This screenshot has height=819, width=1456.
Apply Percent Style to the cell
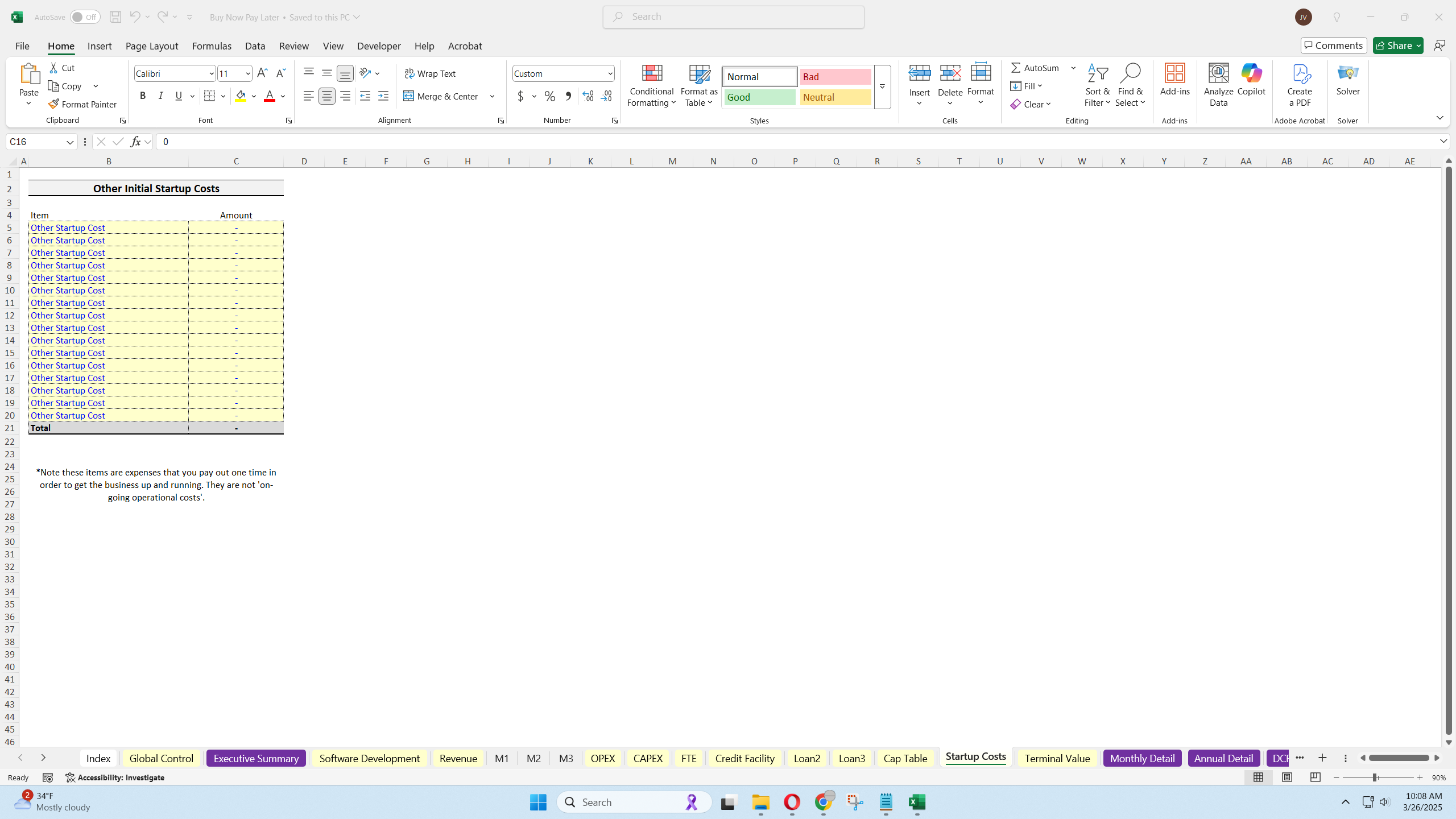click(x=548, y=96)
